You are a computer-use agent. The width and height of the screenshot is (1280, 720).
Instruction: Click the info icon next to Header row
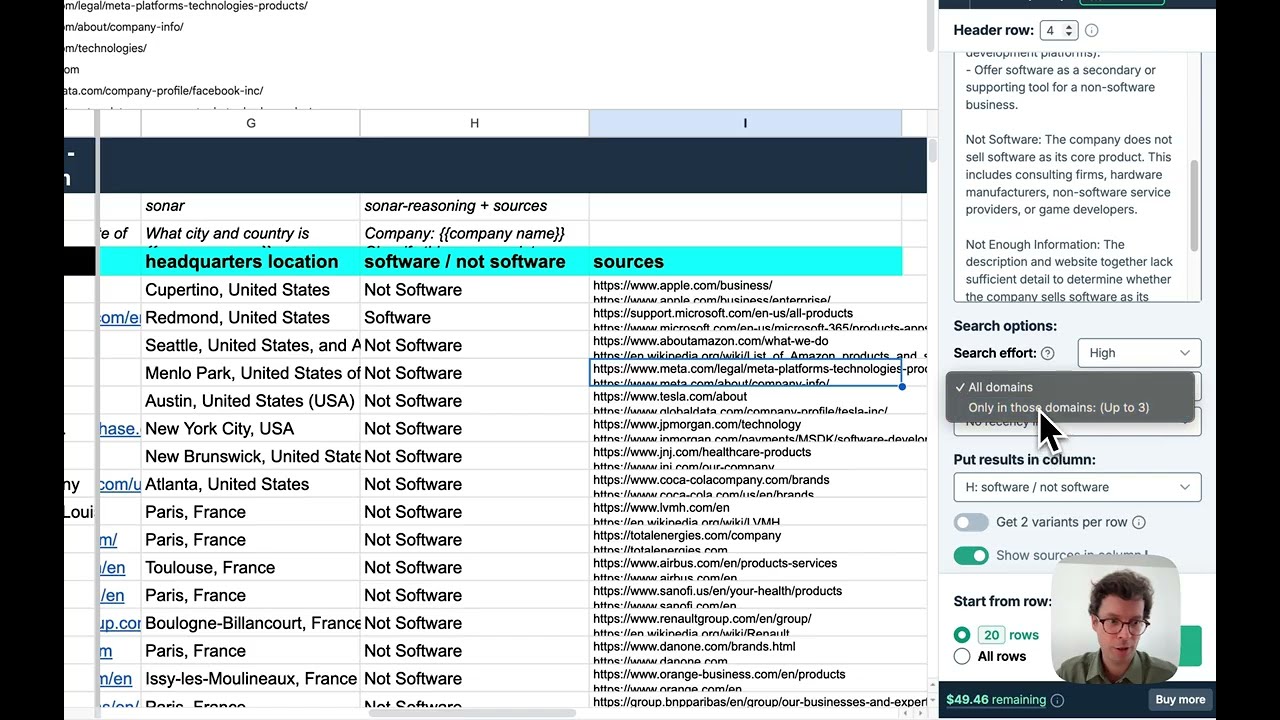point(1092,31)
